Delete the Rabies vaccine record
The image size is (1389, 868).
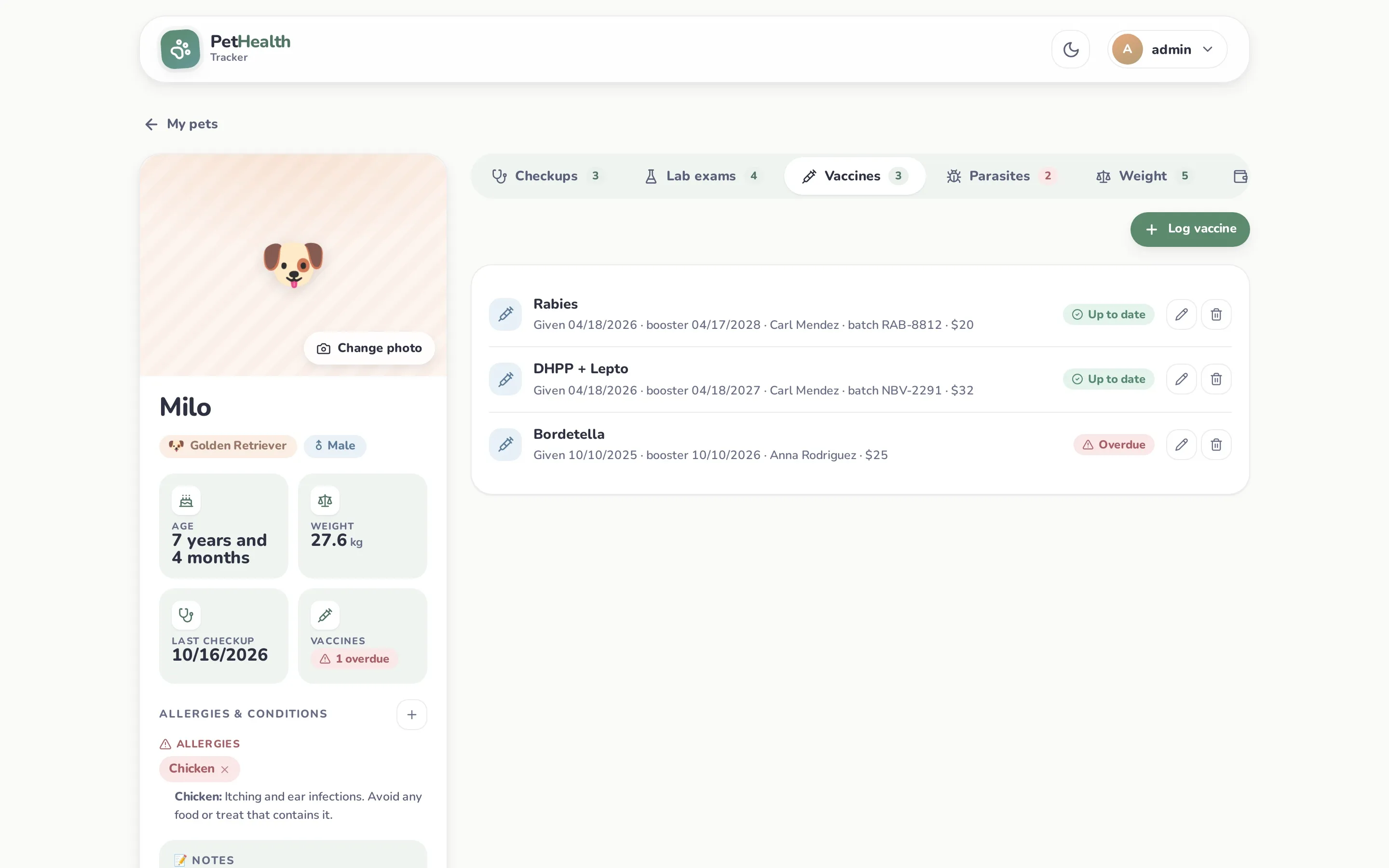click(1216, 314)
